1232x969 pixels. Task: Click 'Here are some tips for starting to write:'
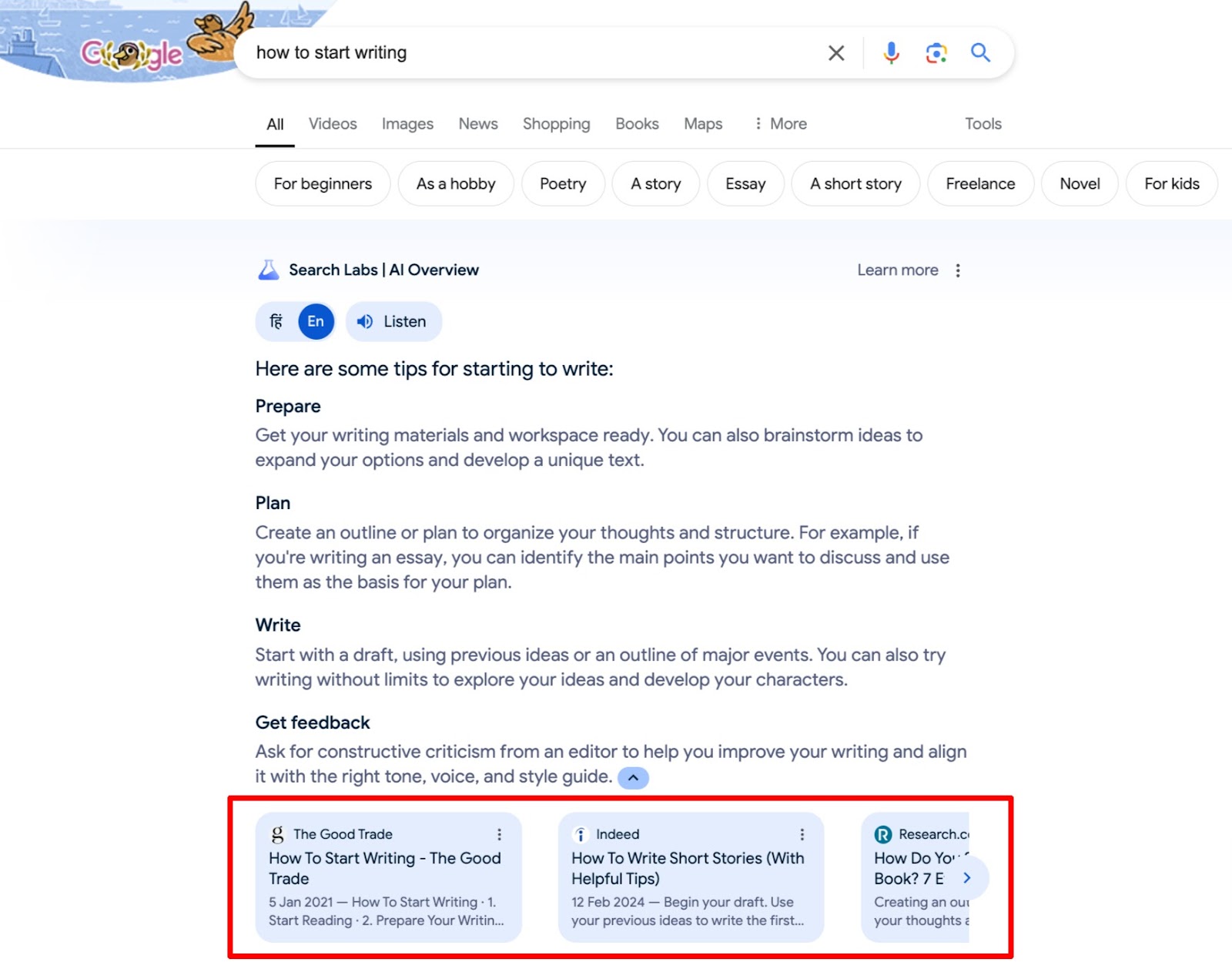point(434,369)
